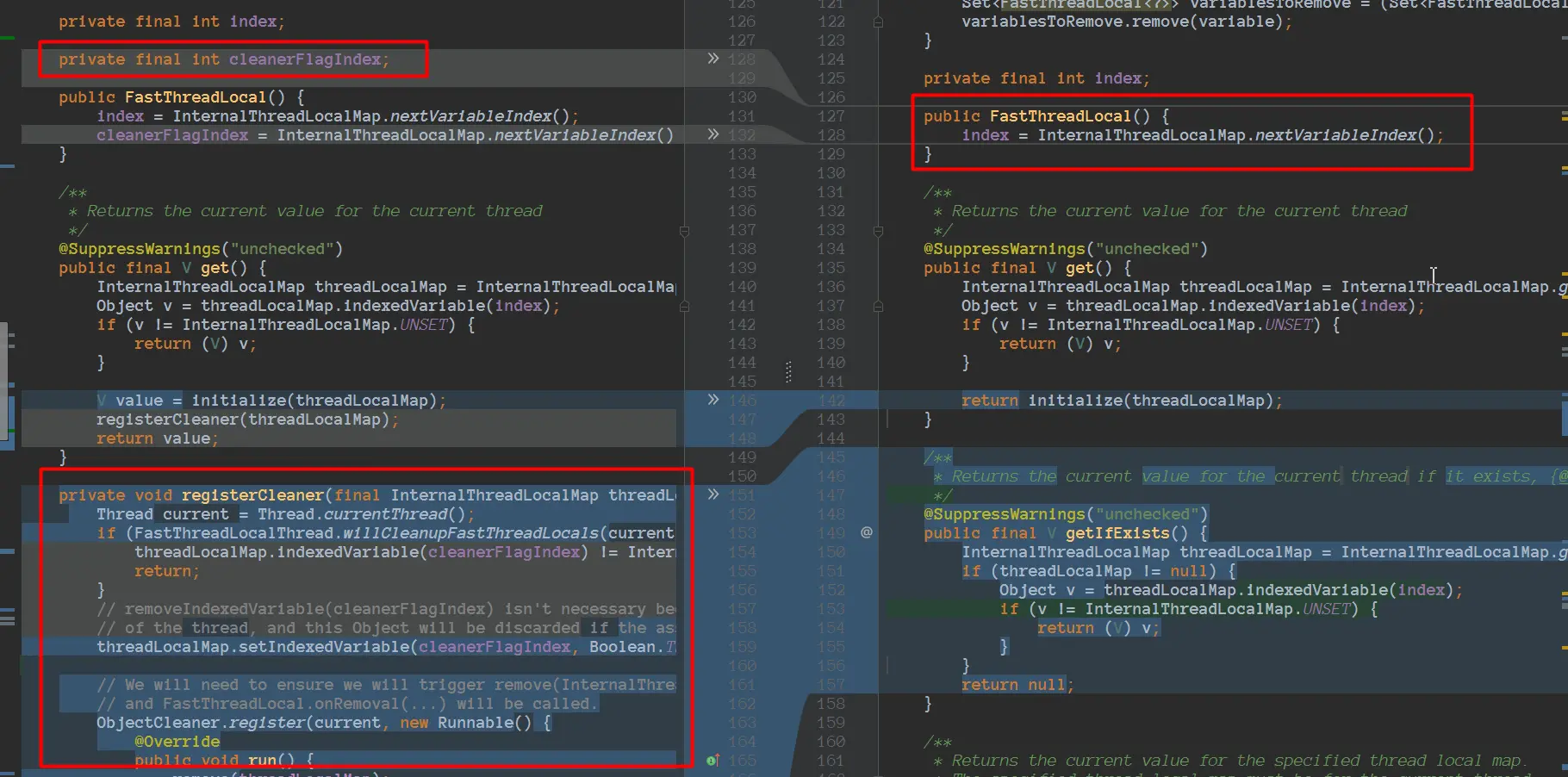Click 'Thread current = Thread.currentThread();' line
This screenshot has height=777, width=1568.
tap(286, 514)
